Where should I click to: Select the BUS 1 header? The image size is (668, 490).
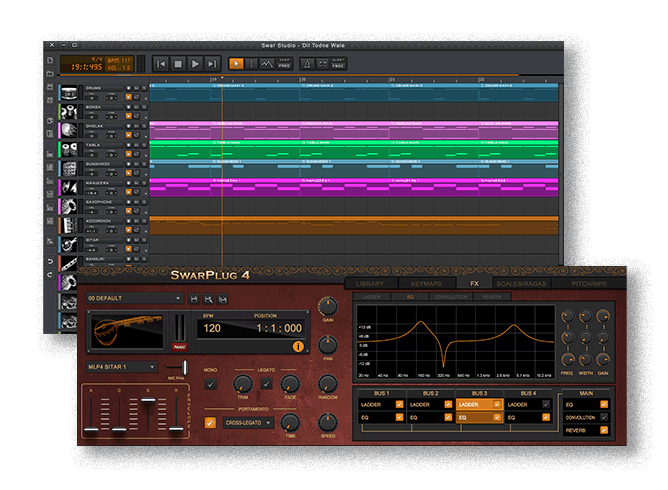pos(382,393)
